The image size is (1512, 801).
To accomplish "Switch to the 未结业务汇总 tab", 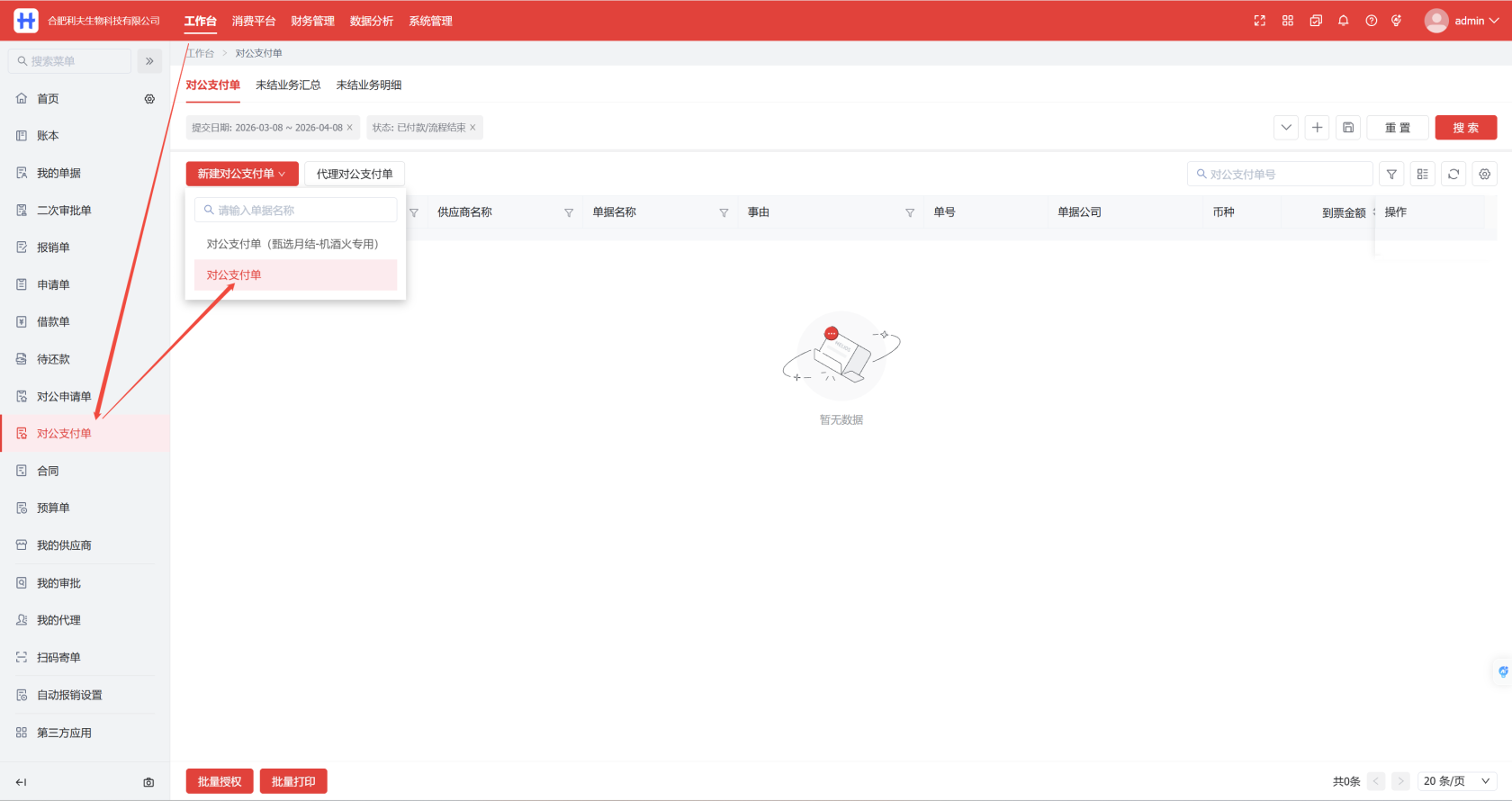I will click(288, 85).
